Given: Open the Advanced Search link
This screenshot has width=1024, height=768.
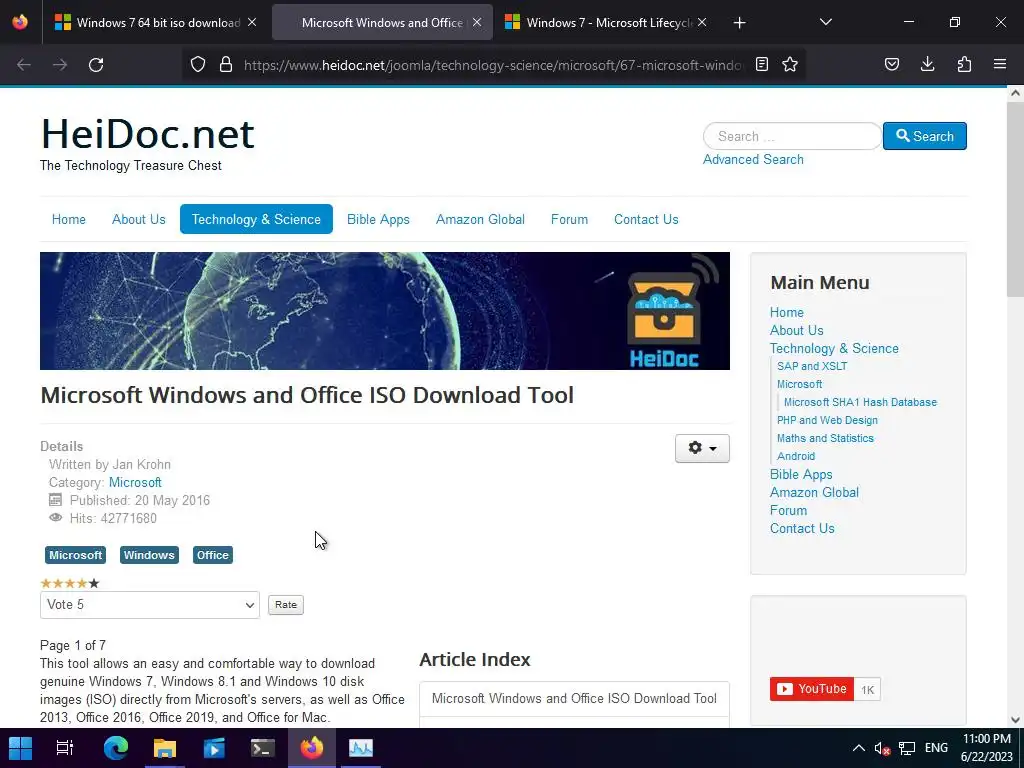Looking at the screenshot, I should tap(753, 159).
